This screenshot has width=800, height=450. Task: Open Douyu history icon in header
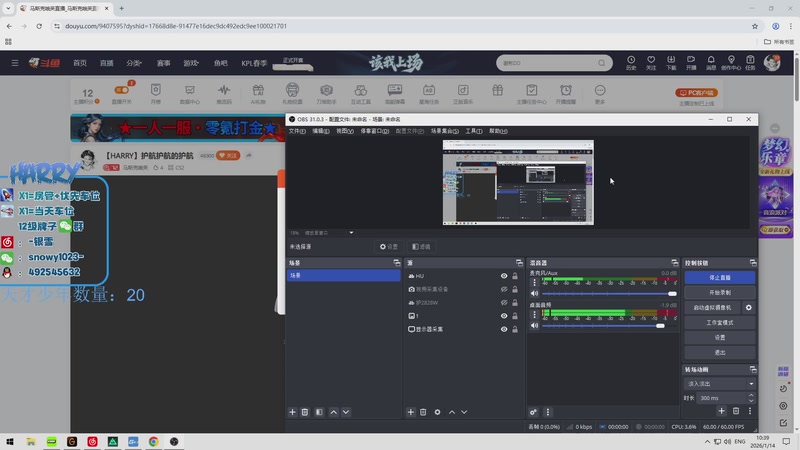click(631, 63)
